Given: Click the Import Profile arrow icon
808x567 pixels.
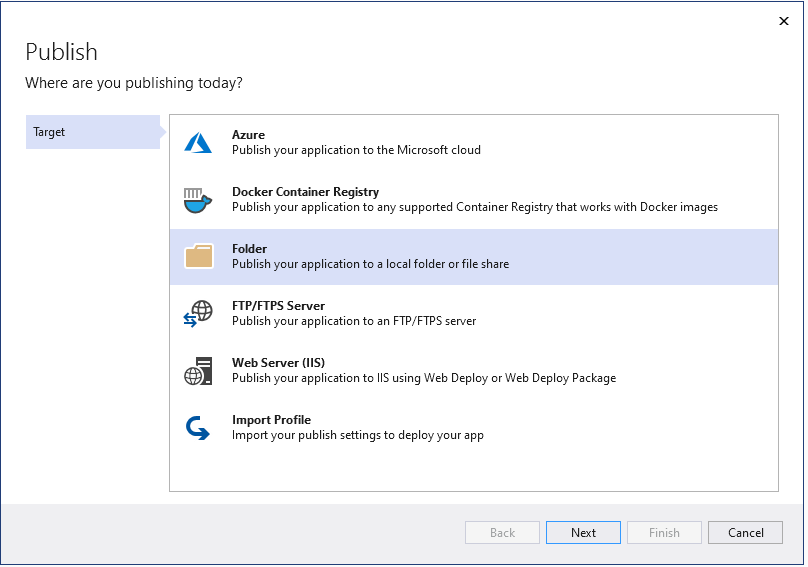Looking at the screenshot, I should [198, 428].
